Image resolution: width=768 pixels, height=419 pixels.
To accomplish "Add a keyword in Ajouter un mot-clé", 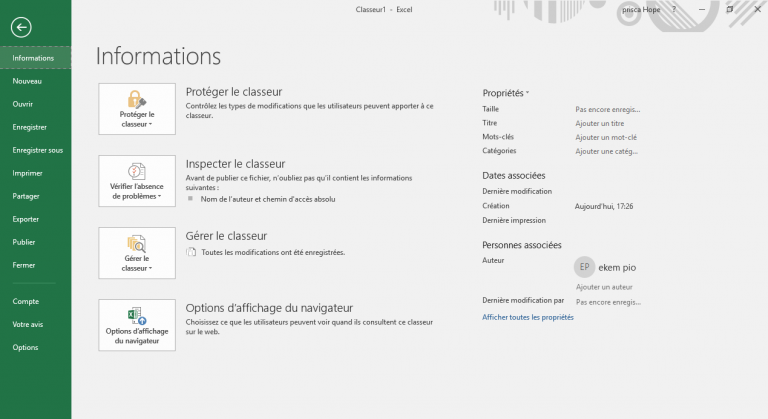I will 605,137.
